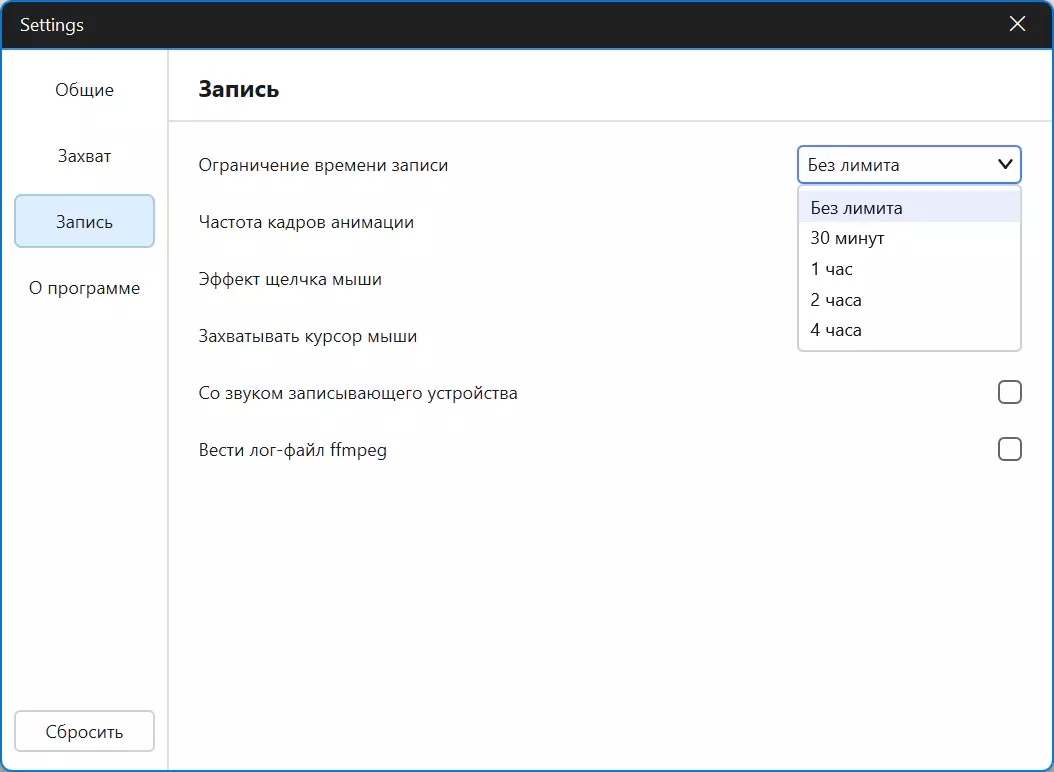Click the Захватывать курсор мыши label

point(307,336)
